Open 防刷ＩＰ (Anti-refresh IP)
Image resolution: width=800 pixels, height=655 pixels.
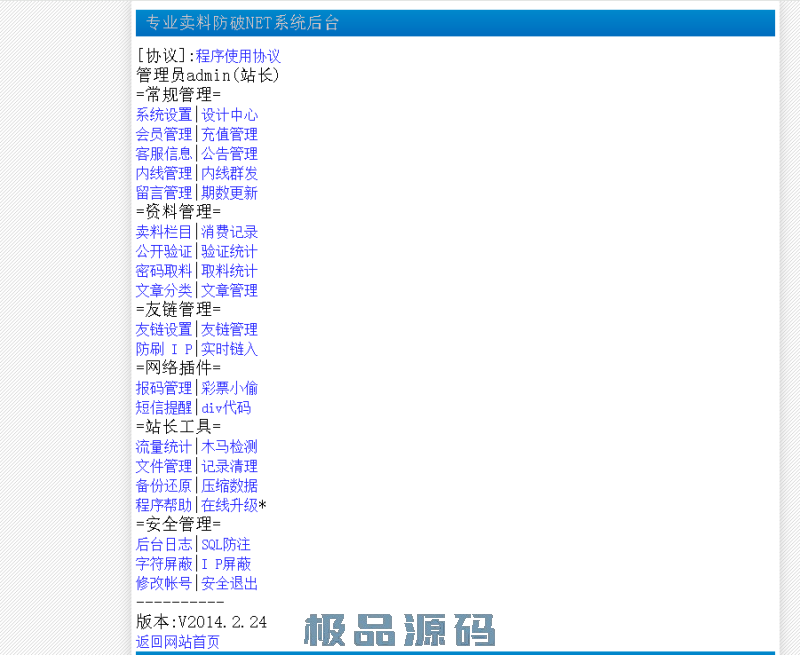[x=163, y=348]
